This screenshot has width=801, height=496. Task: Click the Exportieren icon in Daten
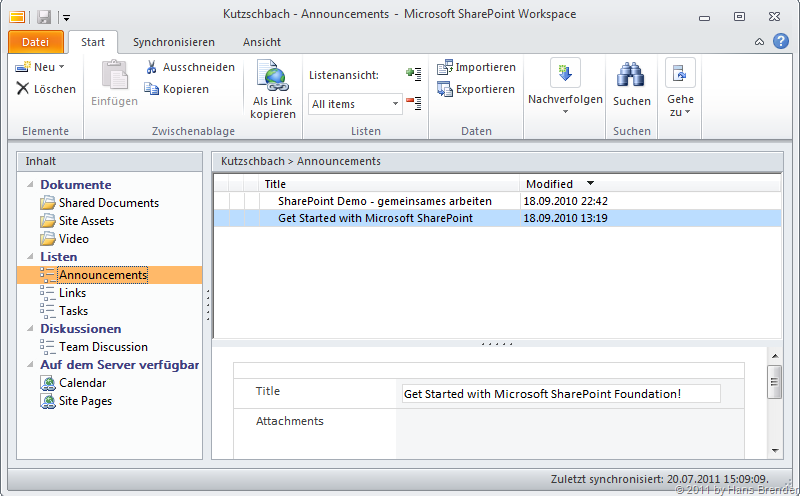(x=445, y=89)
